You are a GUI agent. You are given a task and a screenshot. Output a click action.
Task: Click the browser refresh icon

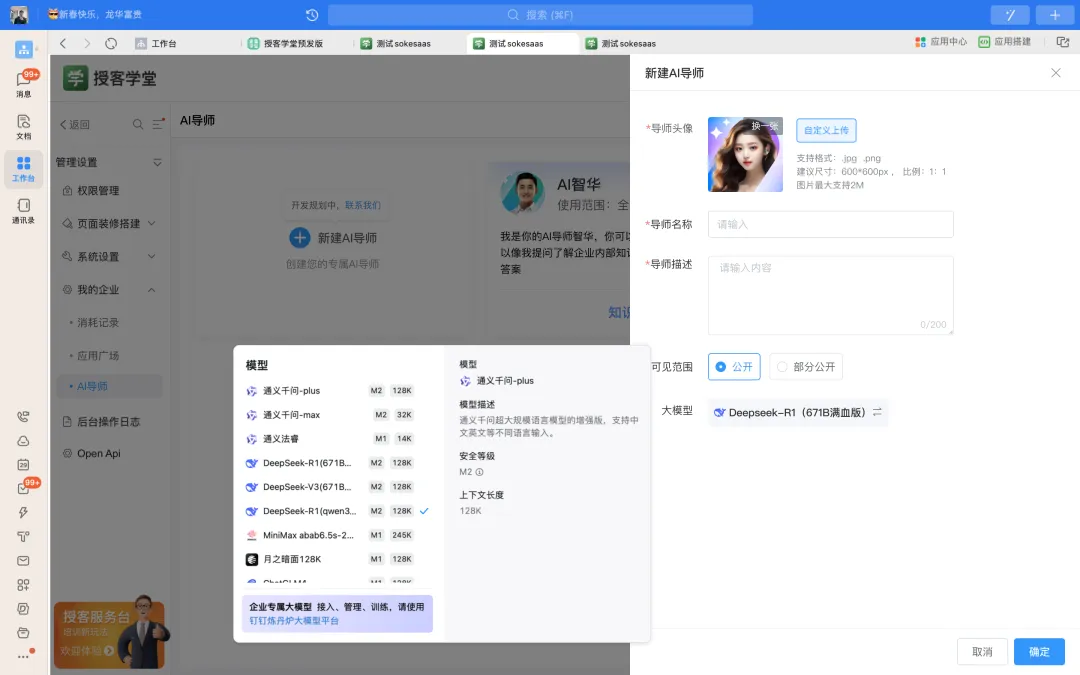point(111,43)
